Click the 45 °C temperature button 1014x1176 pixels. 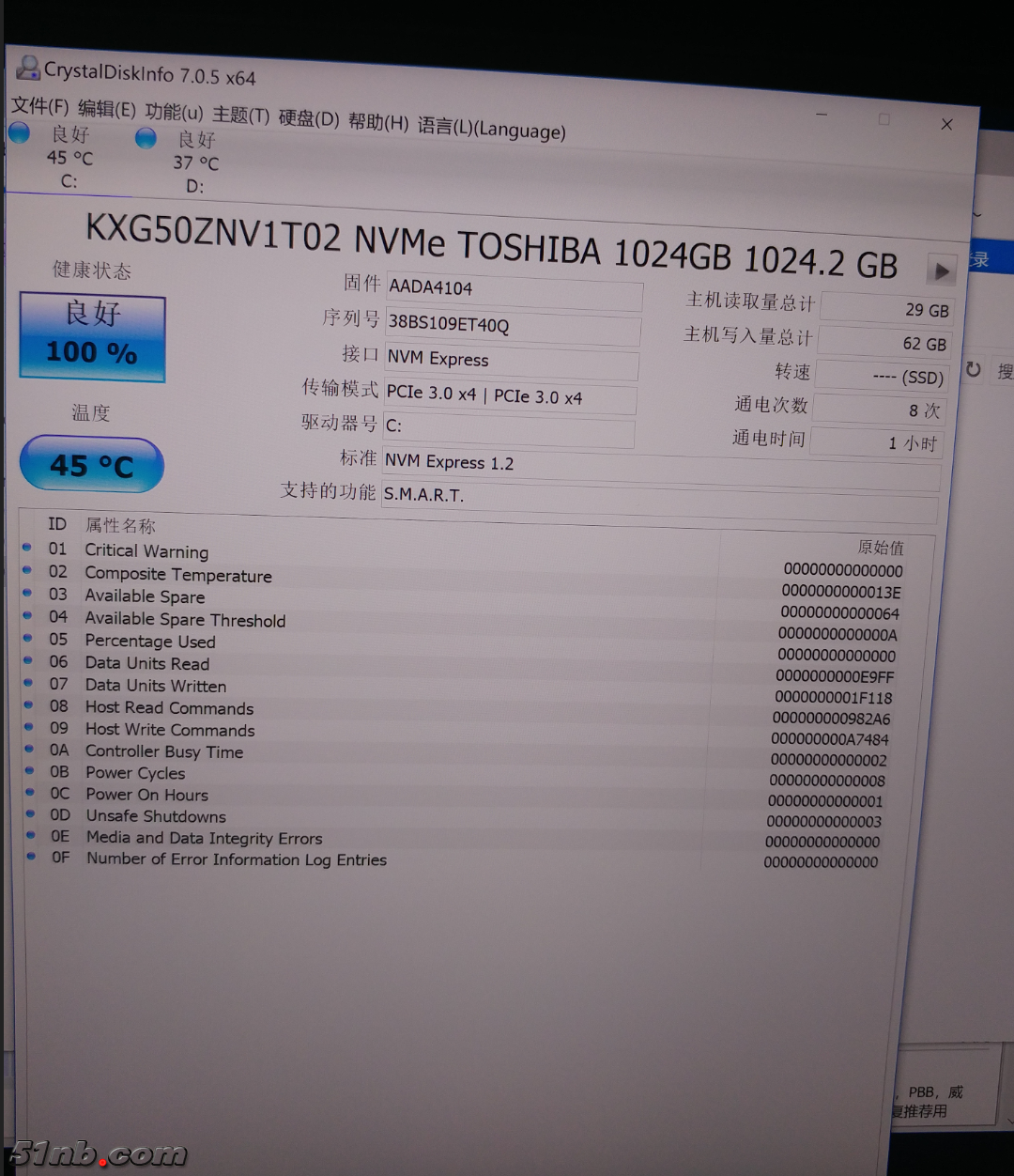(91, 465)
